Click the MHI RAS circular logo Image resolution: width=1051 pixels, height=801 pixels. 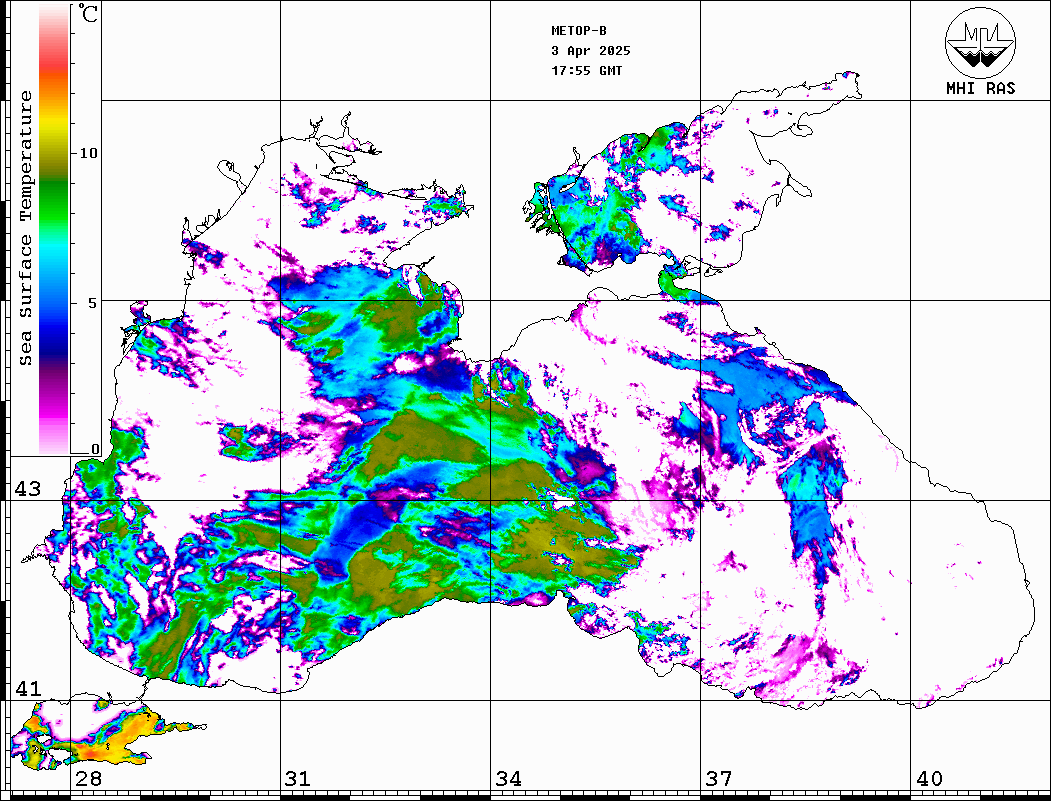[x=980, y=42]
